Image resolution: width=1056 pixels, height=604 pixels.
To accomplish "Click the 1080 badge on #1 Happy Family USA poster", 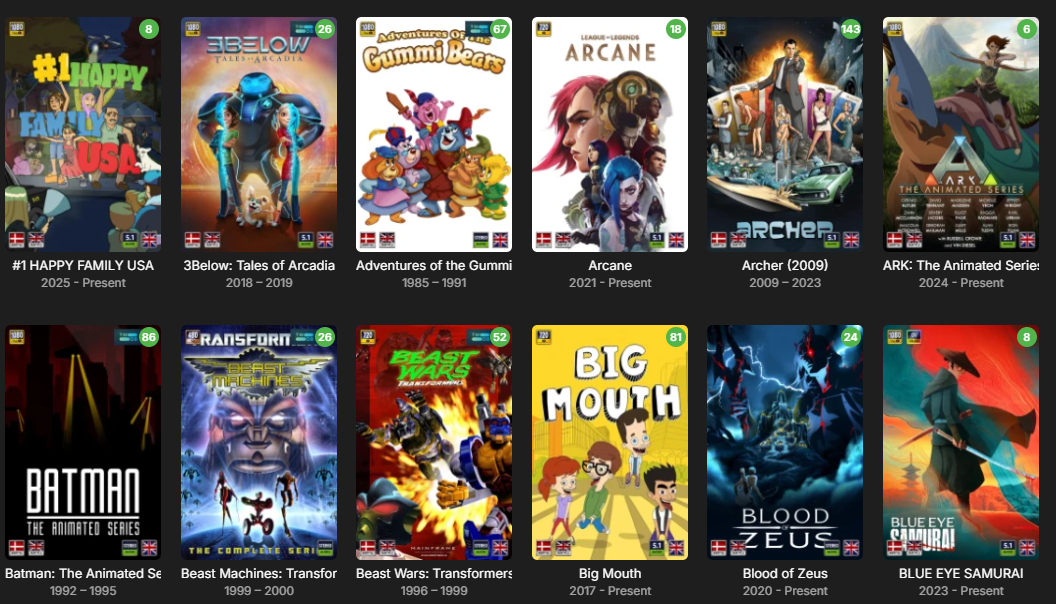I will (16, 29).
